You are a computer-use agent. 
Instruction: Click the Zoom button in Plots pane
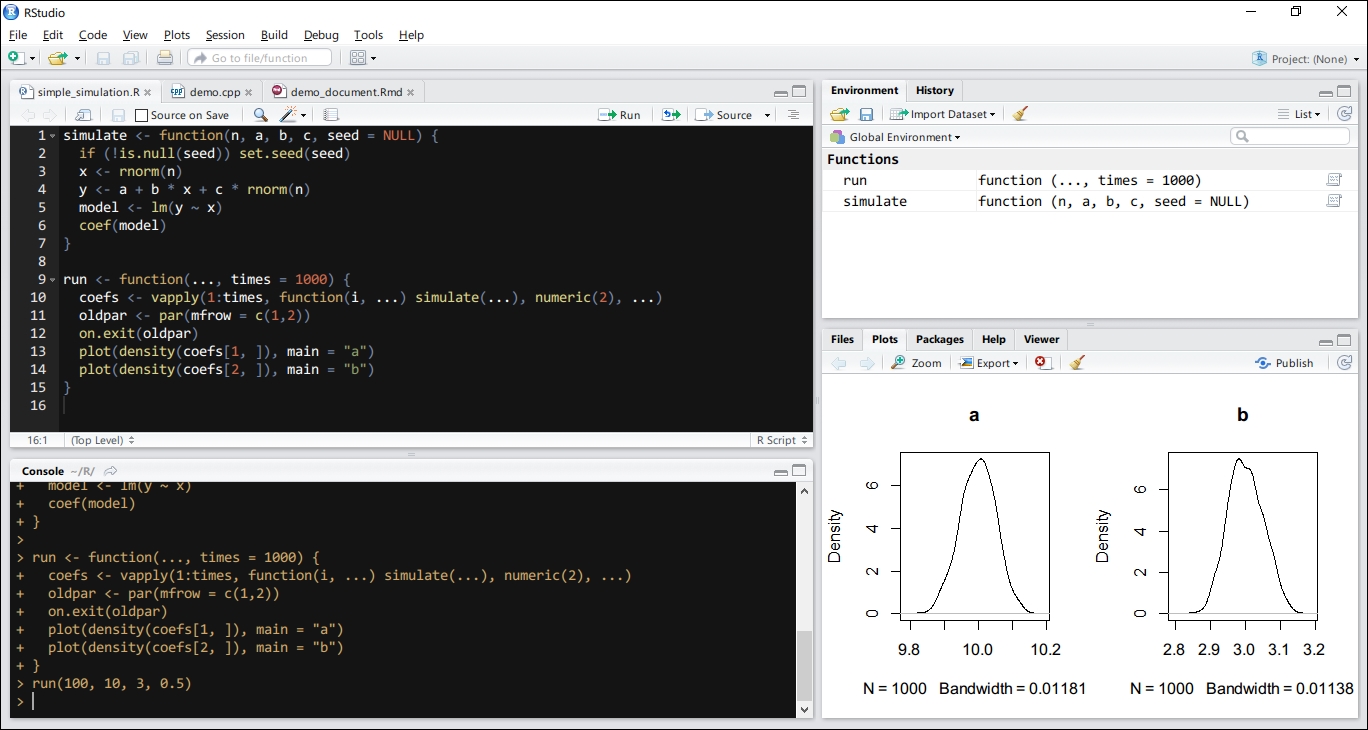point(917,363)
